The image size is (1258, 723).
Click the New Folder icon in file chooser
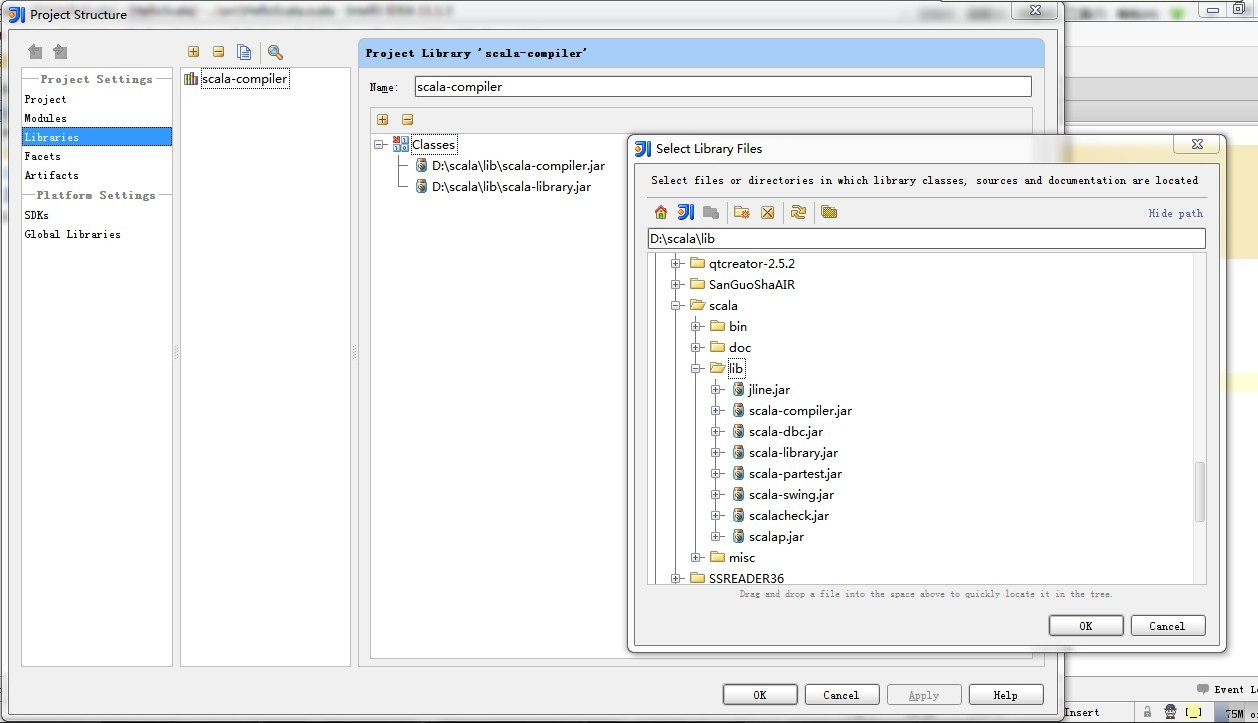[x=741, y=212]
